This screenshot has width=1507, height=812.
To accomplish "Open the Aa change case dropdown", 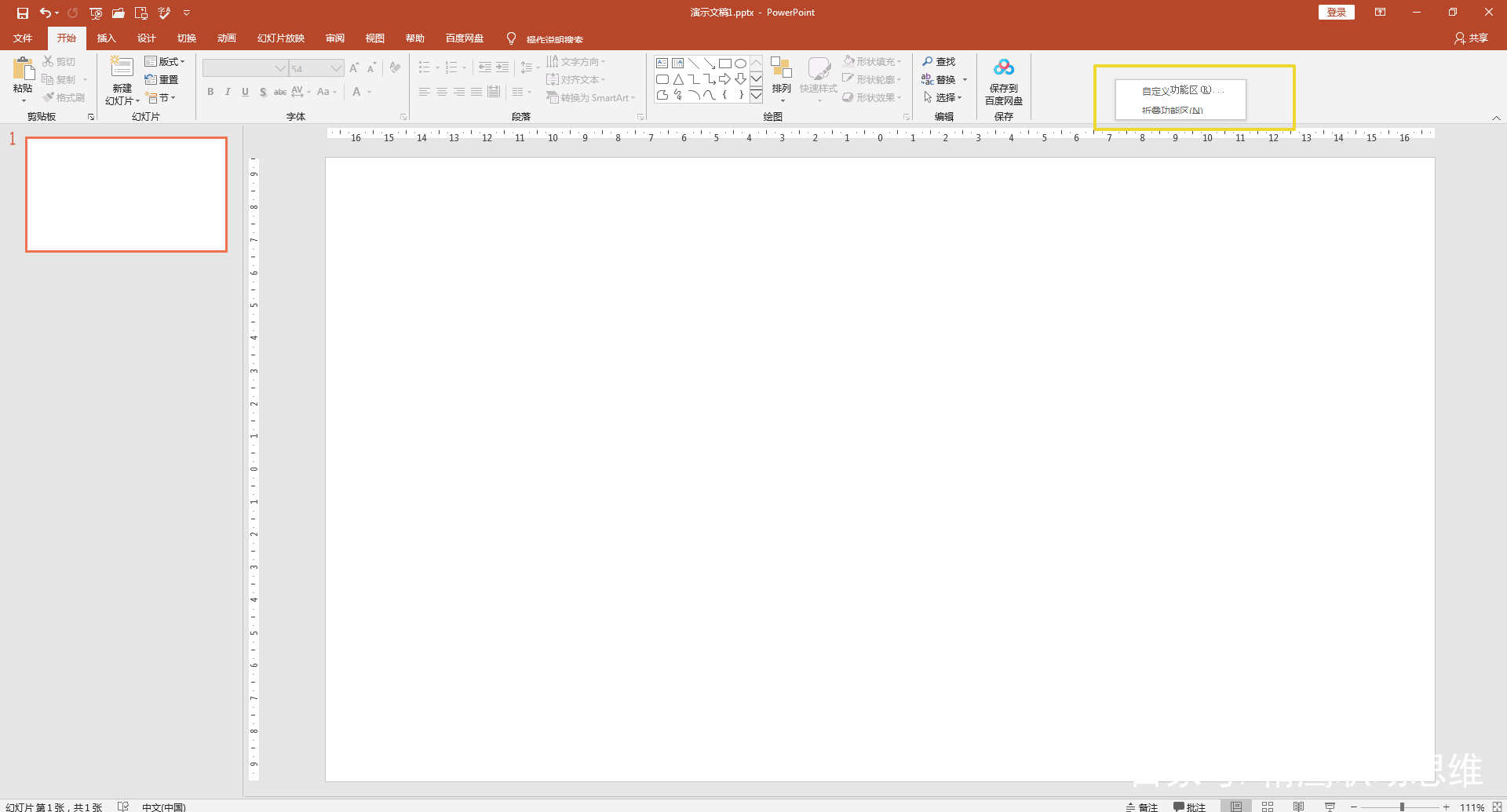I will [x=327, y=92].
